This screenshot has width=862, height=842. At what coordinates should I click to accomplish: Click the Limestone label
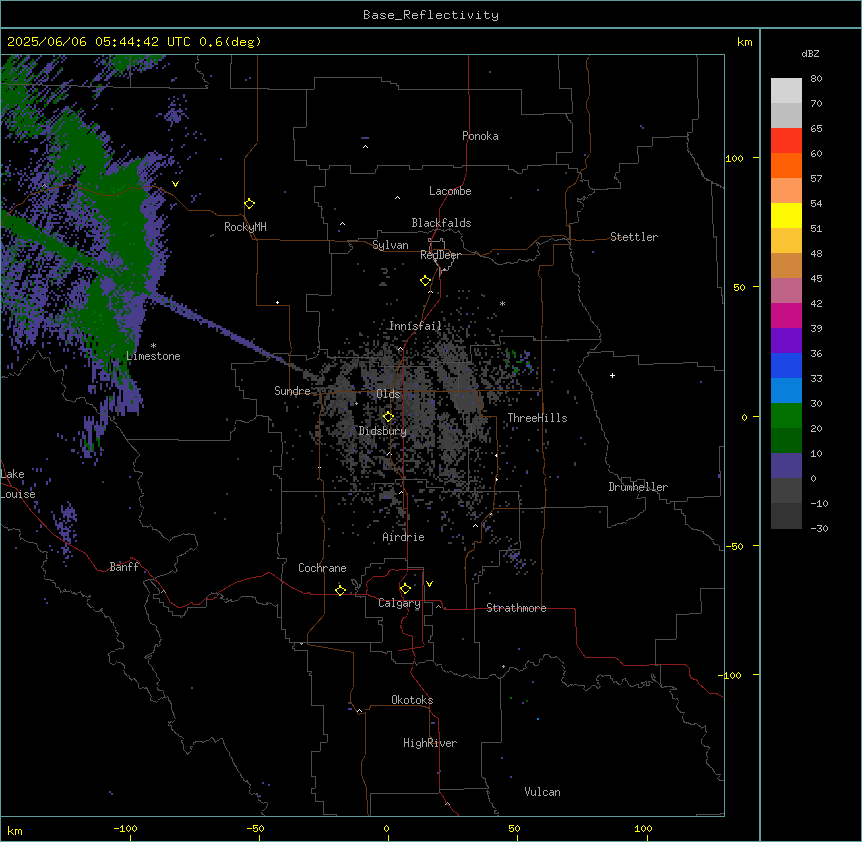point(153,356)
